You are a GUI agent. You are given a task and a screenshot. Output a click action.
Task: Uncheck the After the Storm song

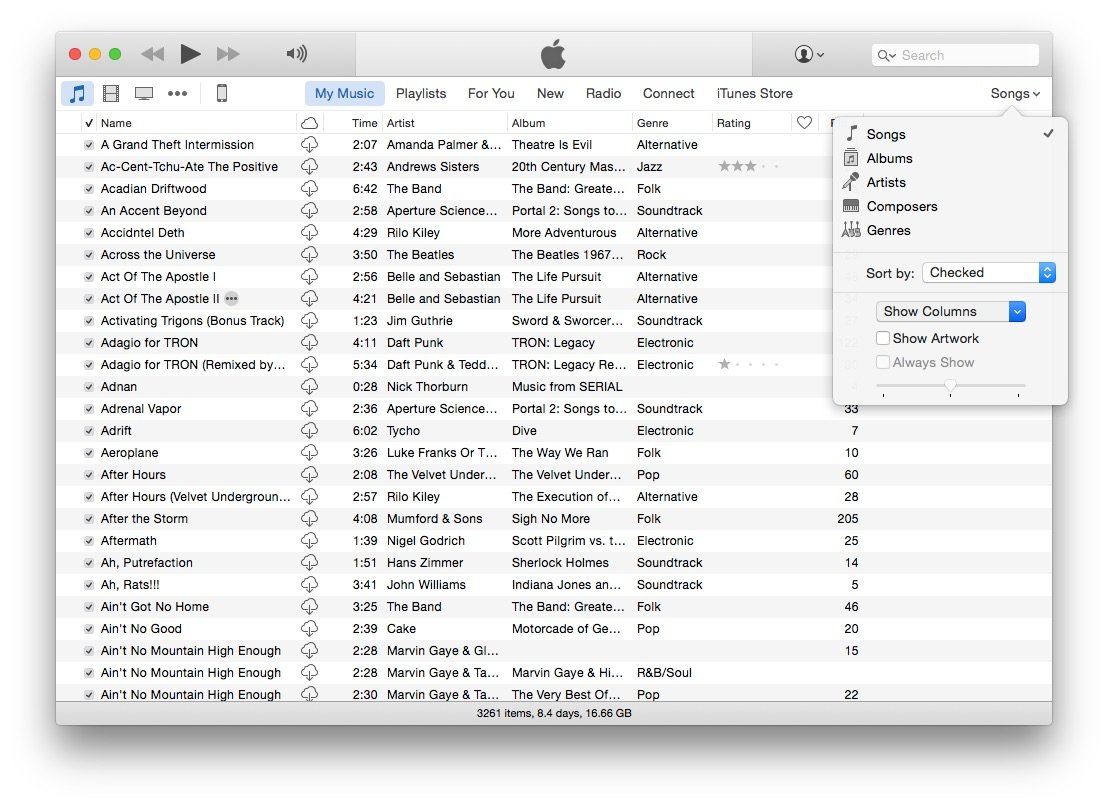(89, 519)
